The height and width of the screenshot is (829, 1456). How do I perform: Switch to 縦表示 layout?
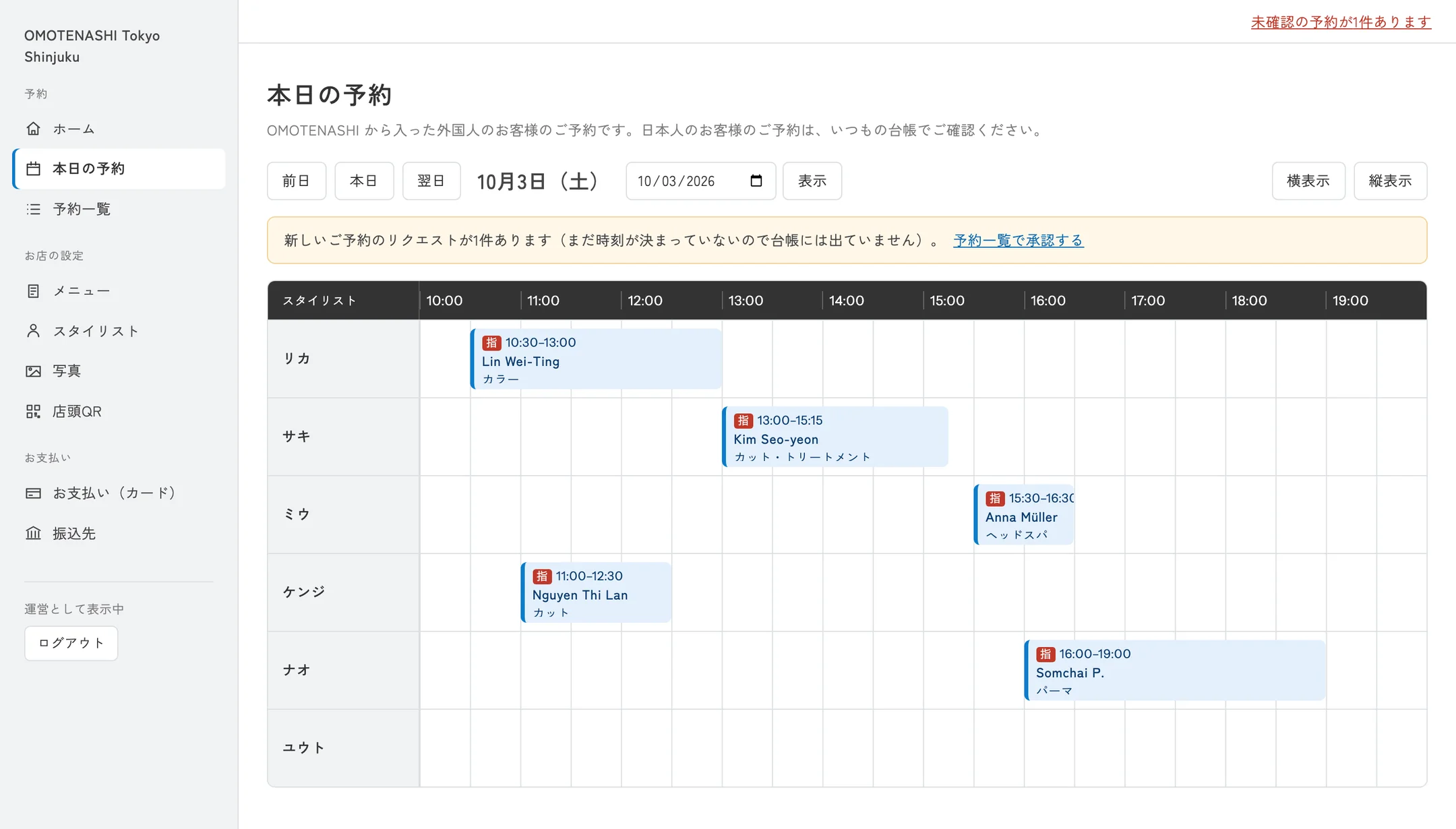pos(1390,181)
